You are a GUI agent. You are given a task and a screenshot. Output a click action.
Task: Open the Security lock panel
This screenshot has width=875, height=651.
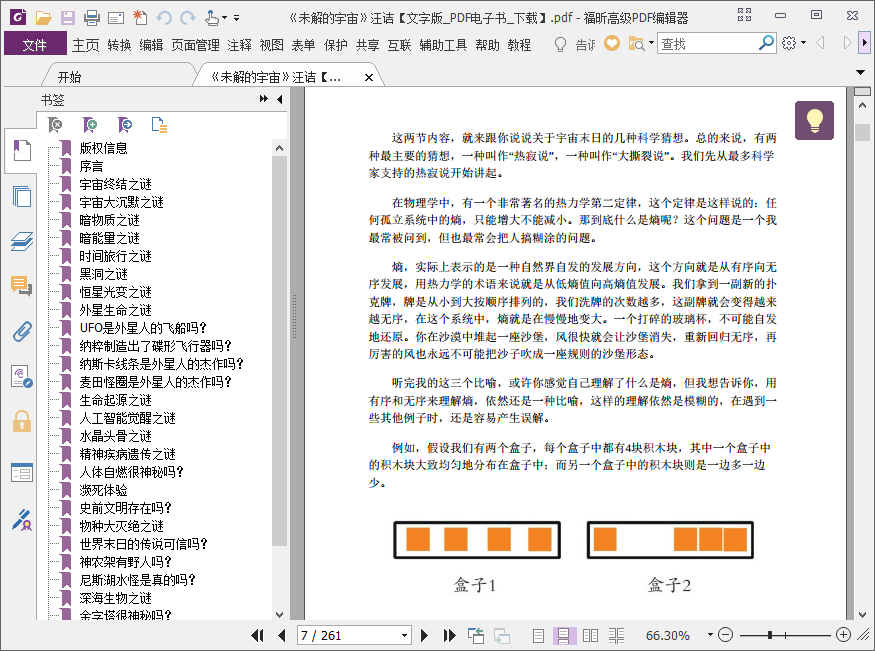pyautogui.click(x=22, y=421)
